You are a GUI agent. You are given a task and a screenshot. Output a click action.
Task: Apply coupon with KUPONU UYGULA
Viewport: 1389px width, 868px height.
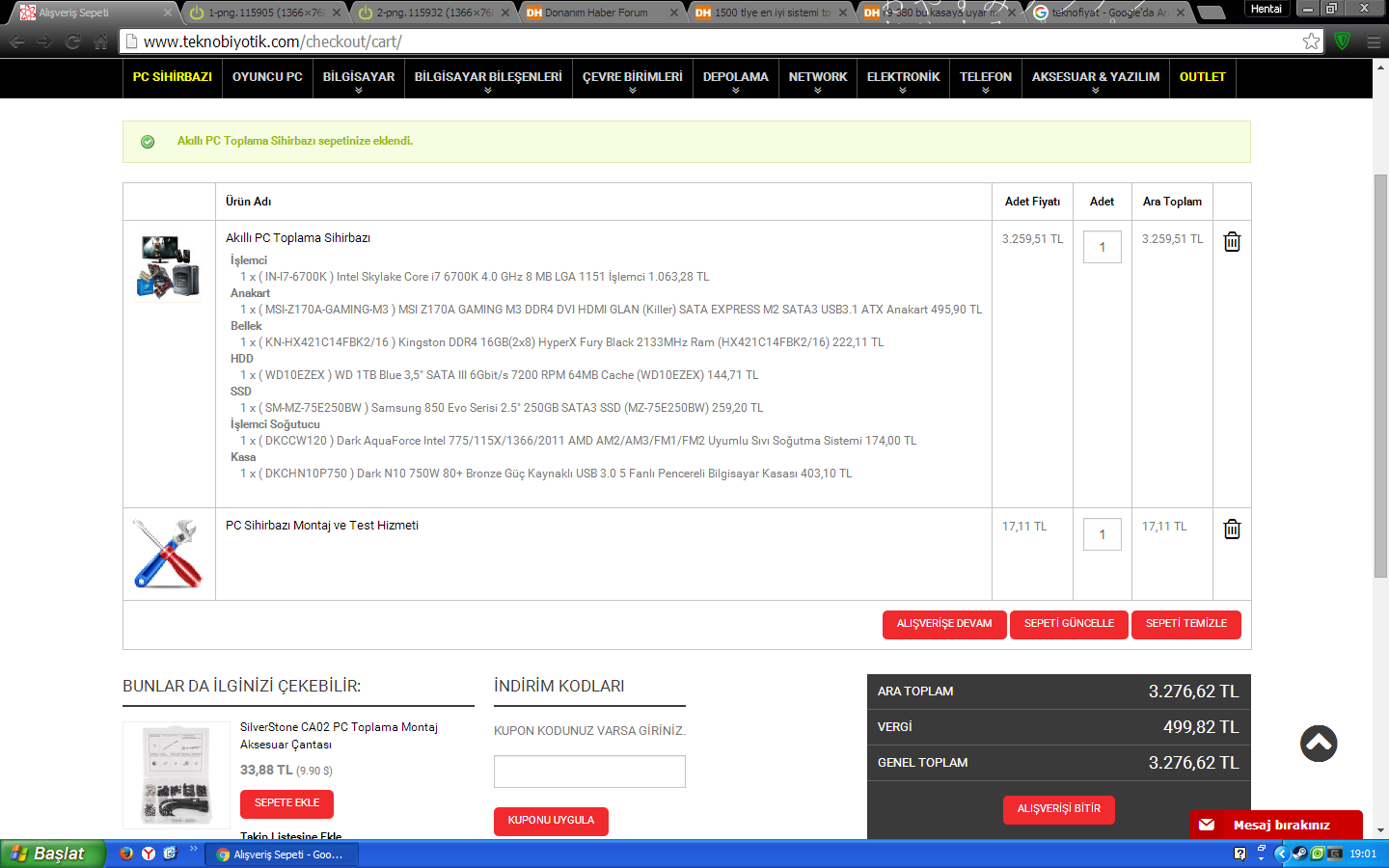coord(551,821)
